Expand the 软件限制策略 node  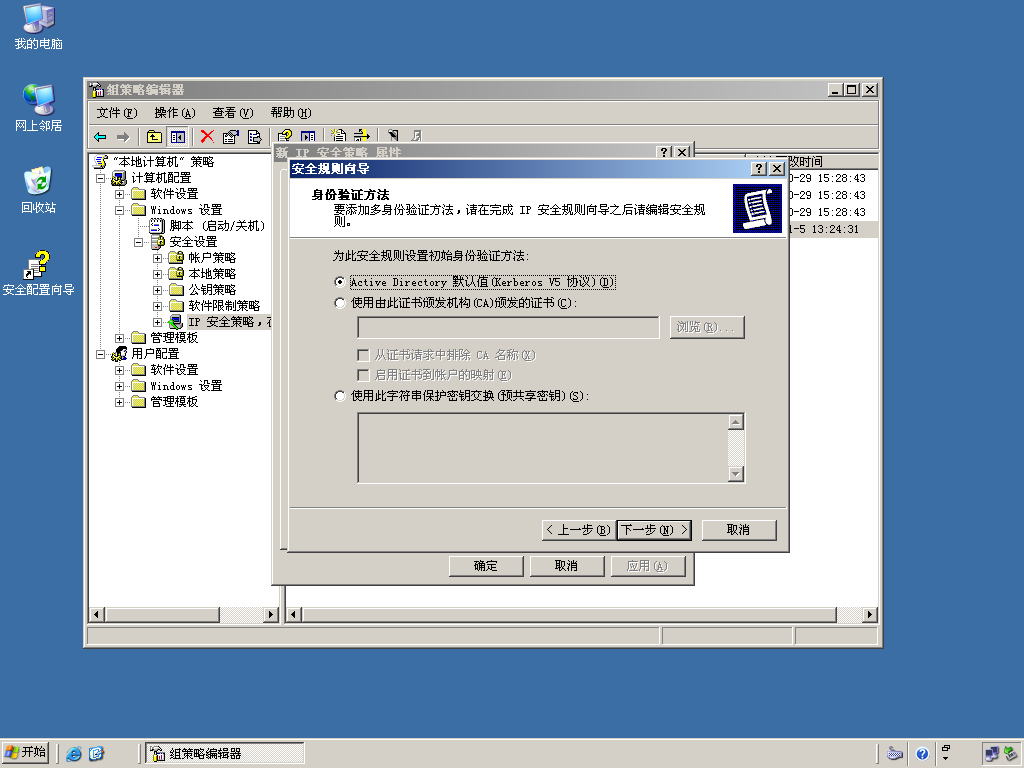pos(157,306)
